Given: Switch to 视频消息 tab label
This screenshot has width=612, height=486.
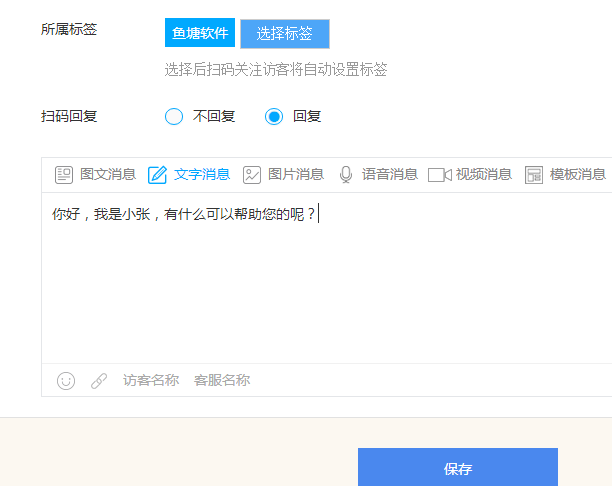Looking at the screenshot, I should coord(484,174).
